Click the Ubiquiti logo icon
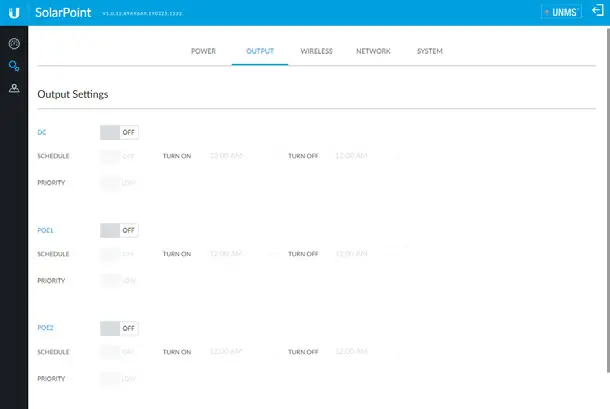This screenshot has width=610, height=409. click(14, 13)
